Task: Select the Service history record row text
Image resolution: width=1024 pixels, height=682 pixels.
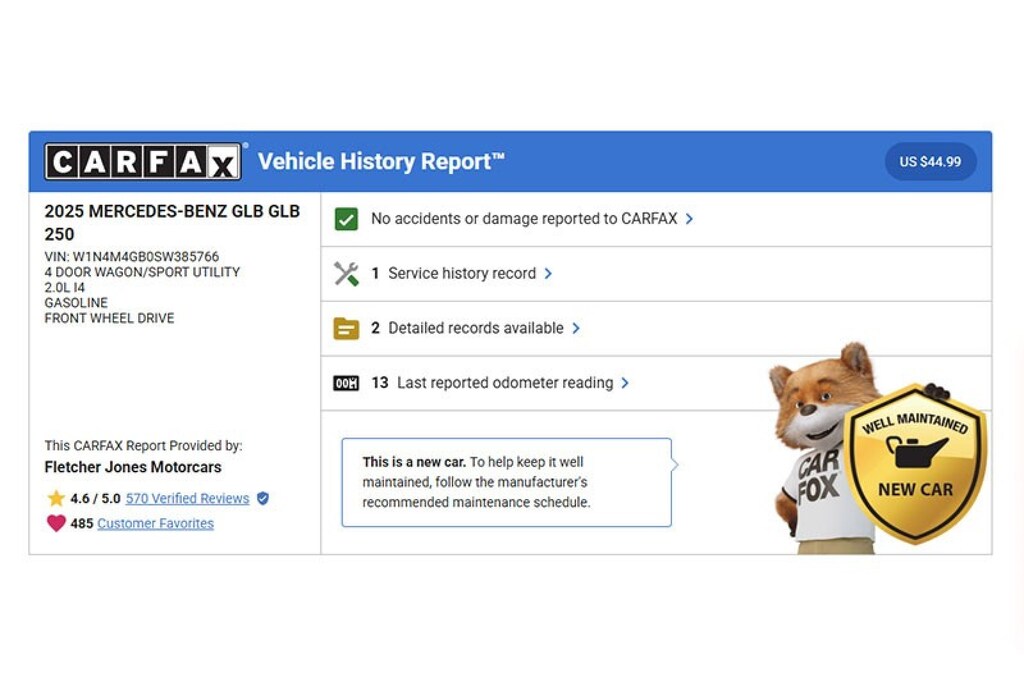Action: (x=462, y=274)
